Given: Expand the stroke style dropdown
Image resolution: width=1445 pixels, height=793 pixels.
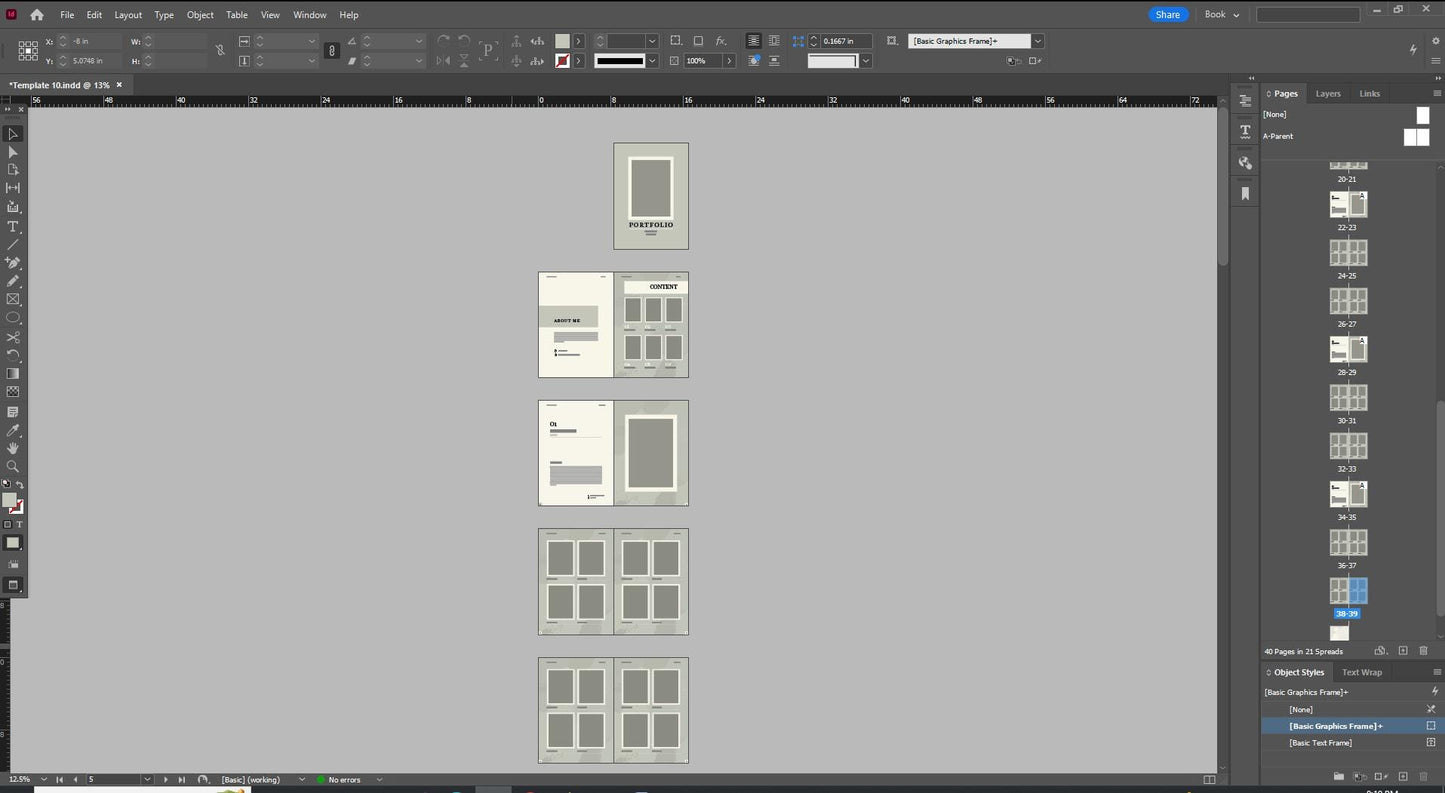Looking at the screenshot, I should pyautogui.click(x=652, y=61).
